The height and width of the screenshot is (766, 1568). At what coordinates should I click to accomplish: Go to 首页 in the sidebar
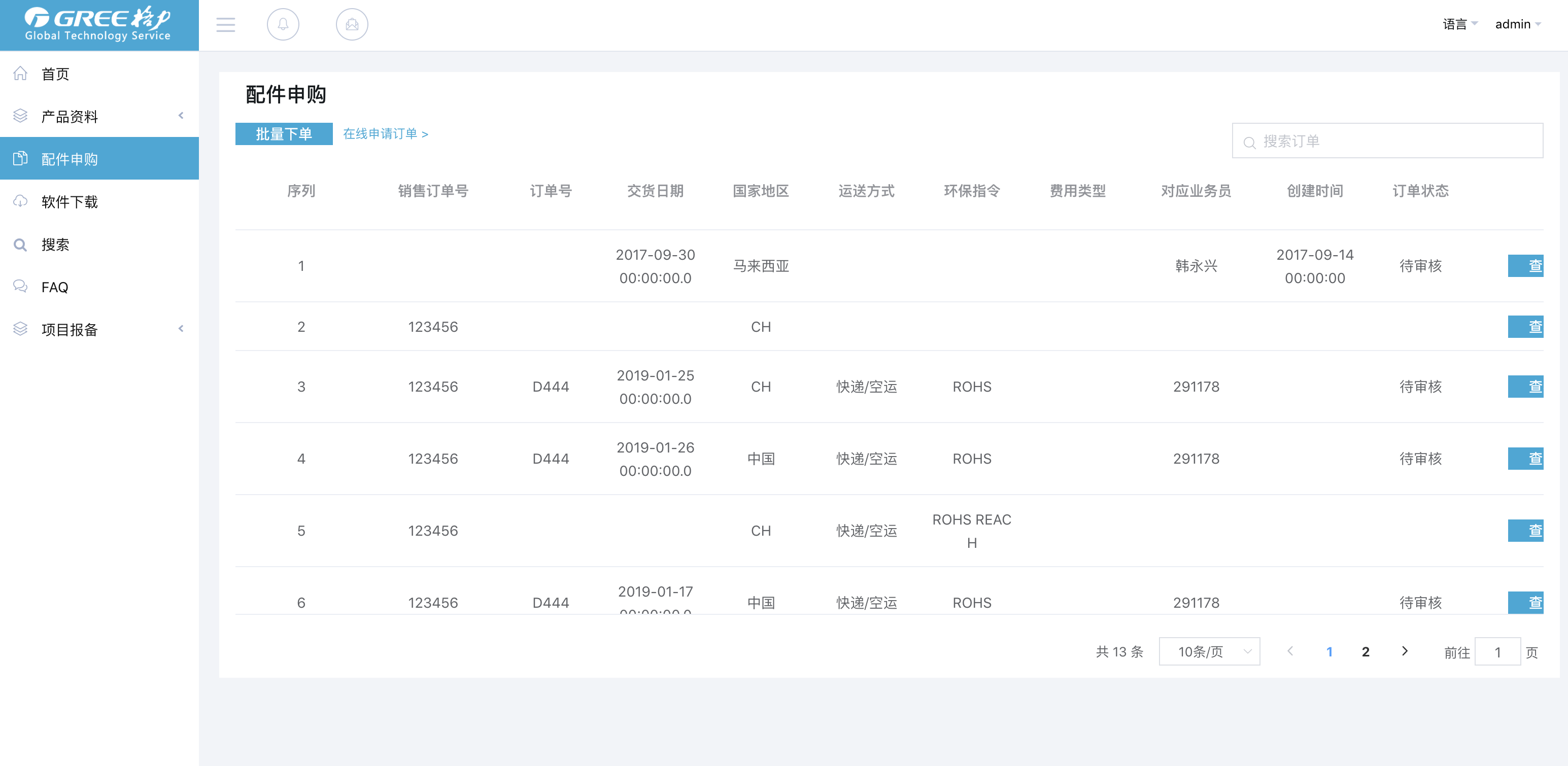tap(99, 74)
